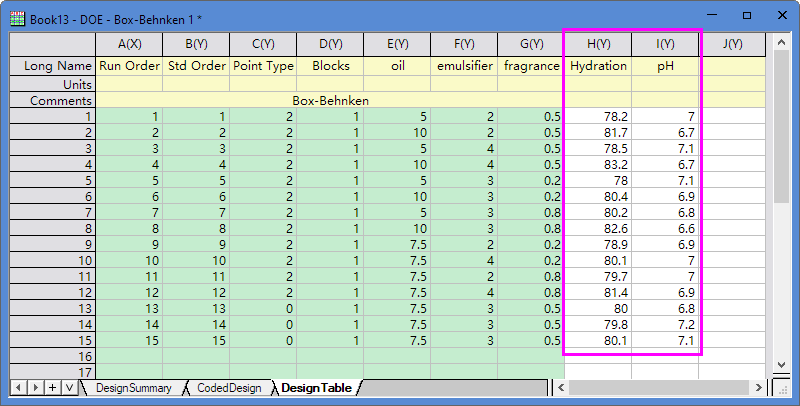Screen dimensions: 800x406
Task: Click the horizontal scrollbar right arrow
Action: [759, 388]
